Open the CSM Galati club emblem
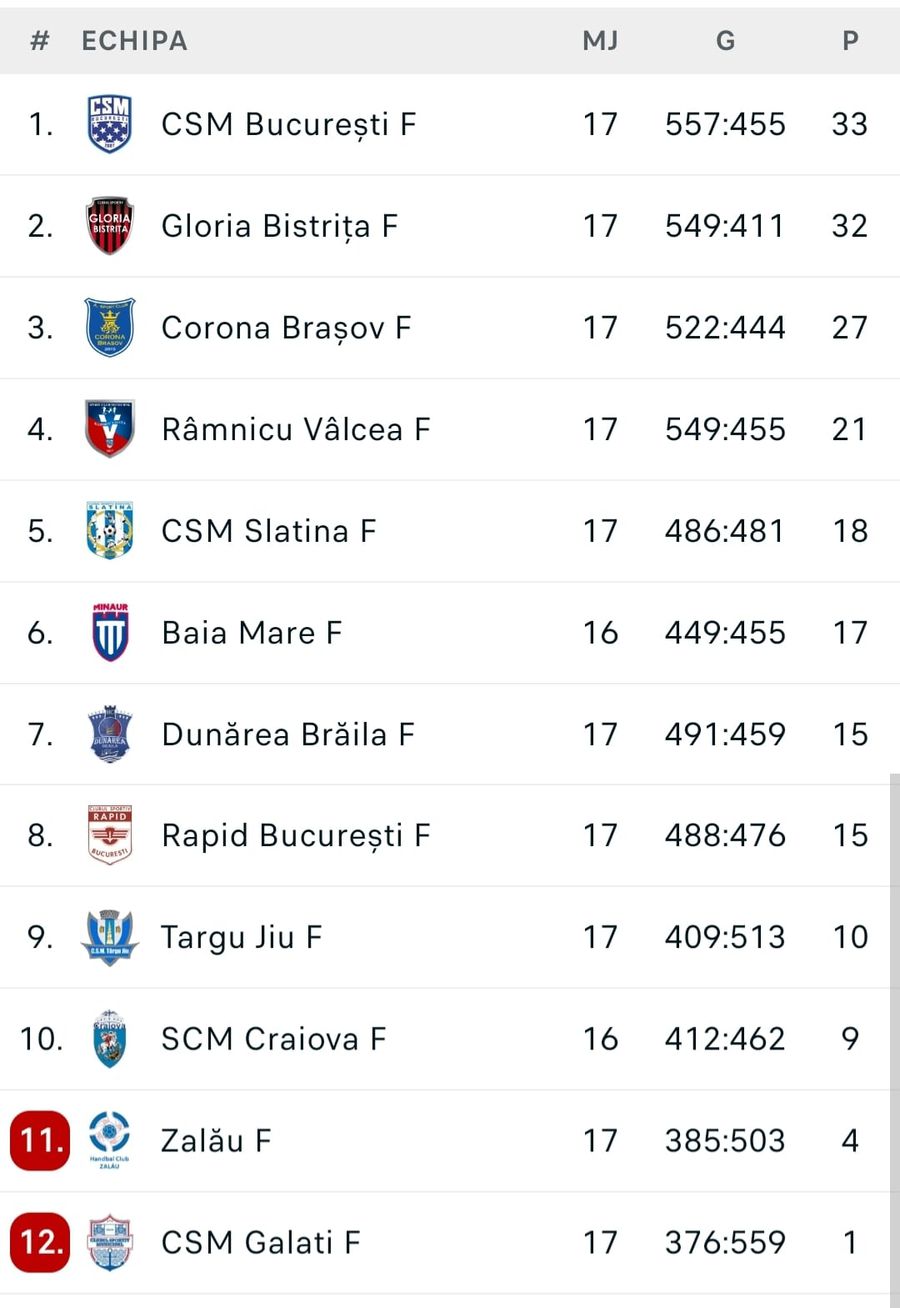Viewport: 900px width, 1308px height. click(110, 1242)
